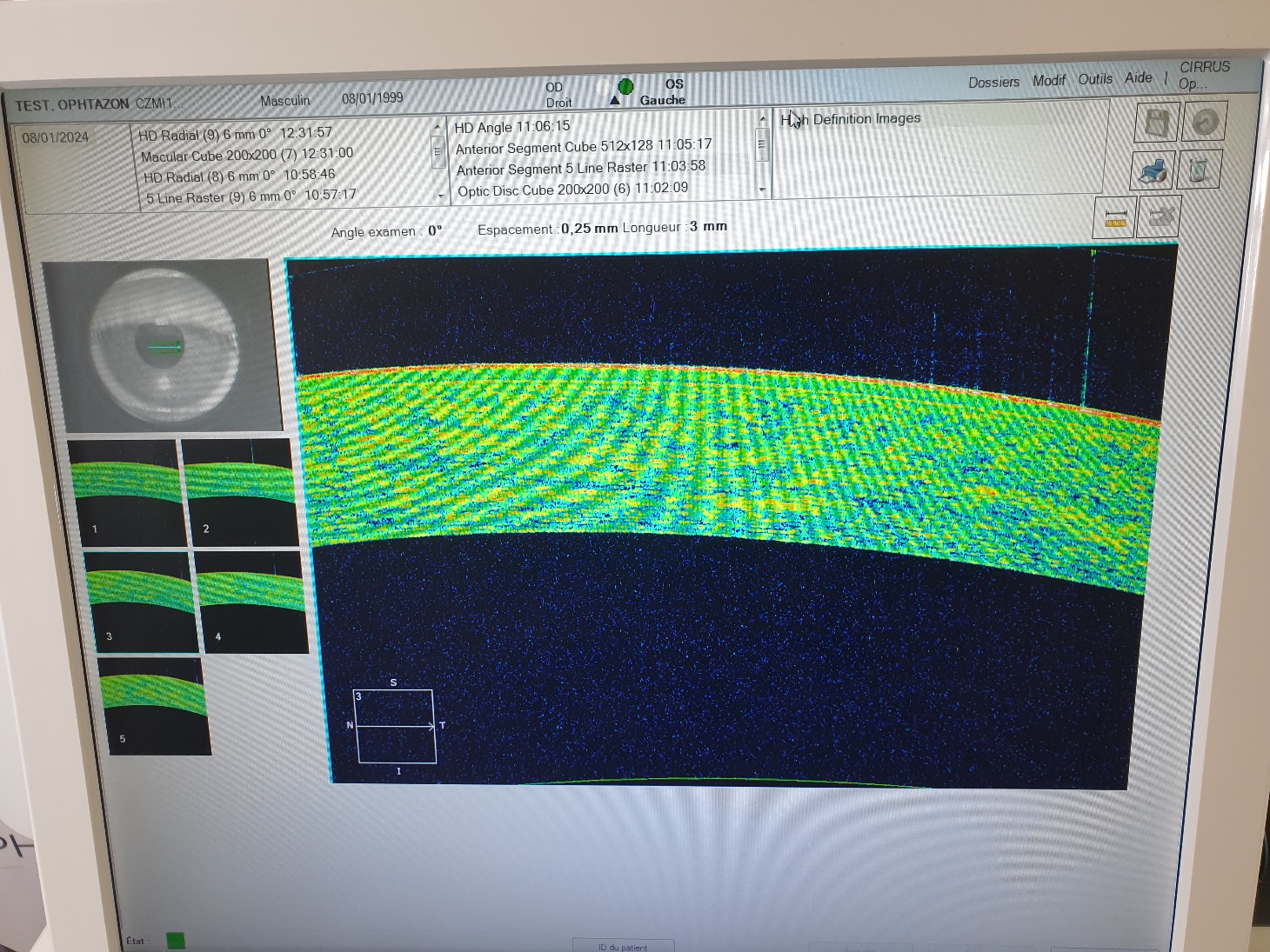The image size is (1270, 952).
Task: Select Macular Cube 200x200 (7) scan
Action: [247, 154]
